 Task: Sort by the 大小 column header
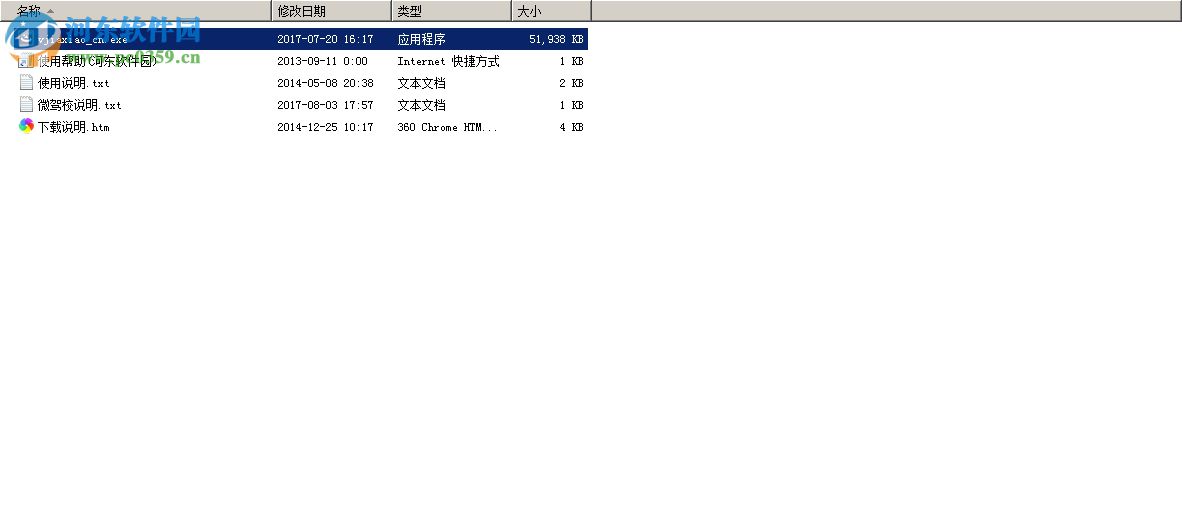551,11
